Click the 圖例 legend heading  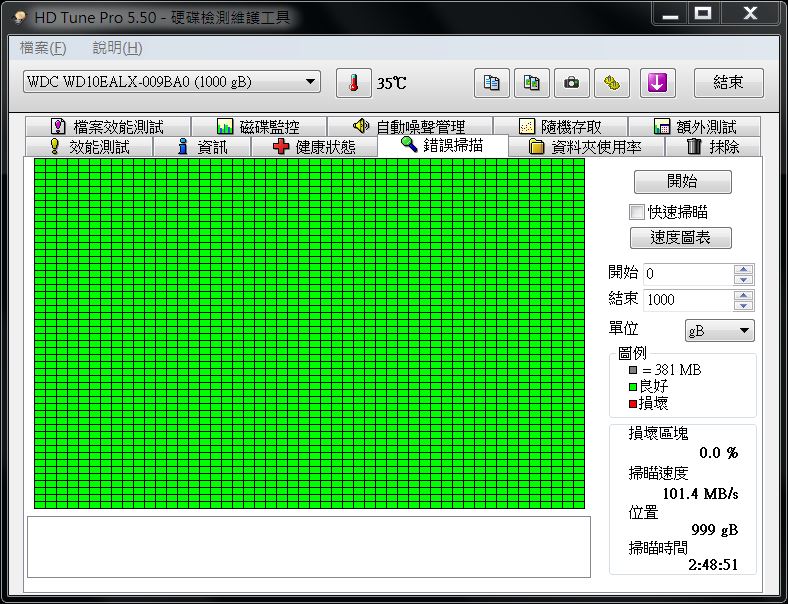[x=632, y=353]
